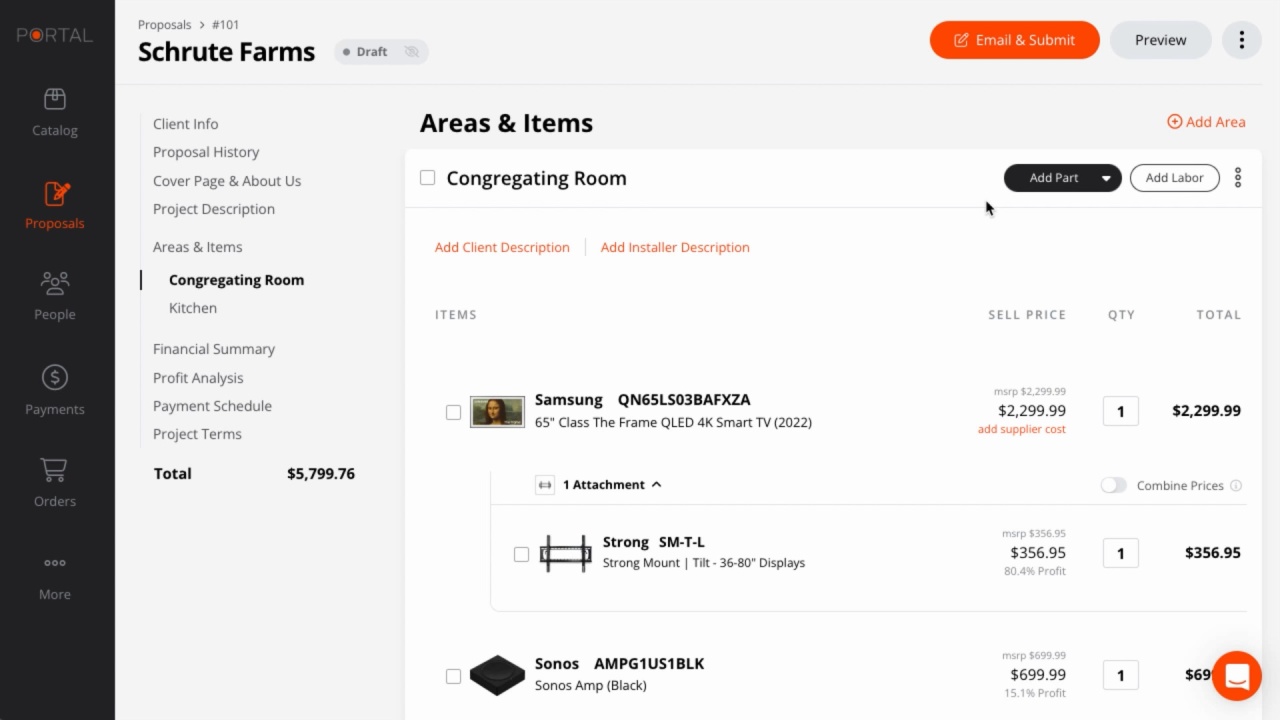
Task: Click the PORTAL logo
Action: [55, 35]
